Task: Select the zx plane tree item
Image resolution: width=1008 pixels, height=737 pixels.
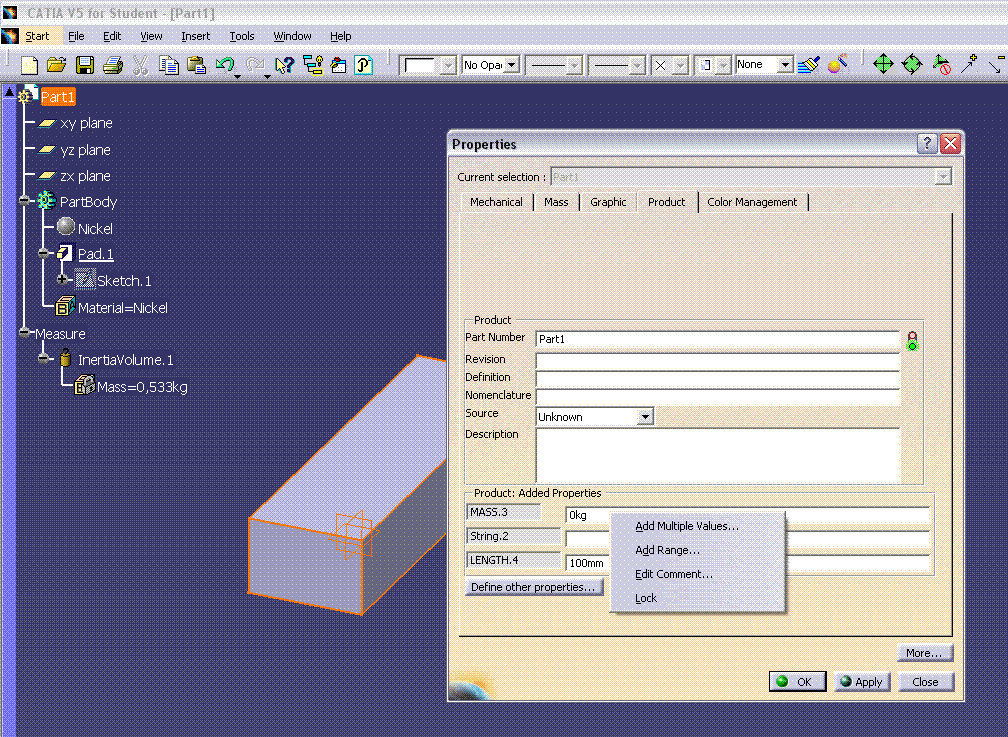Action: coord(85,176)
